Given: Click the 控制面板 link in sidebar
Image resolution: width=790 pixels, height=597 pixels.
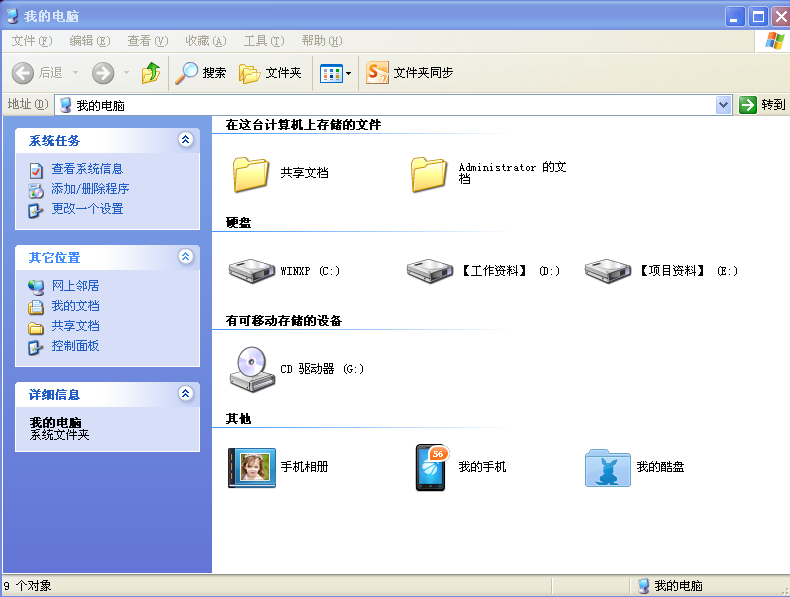Looking at the screenshot, I should coord(75,346).
